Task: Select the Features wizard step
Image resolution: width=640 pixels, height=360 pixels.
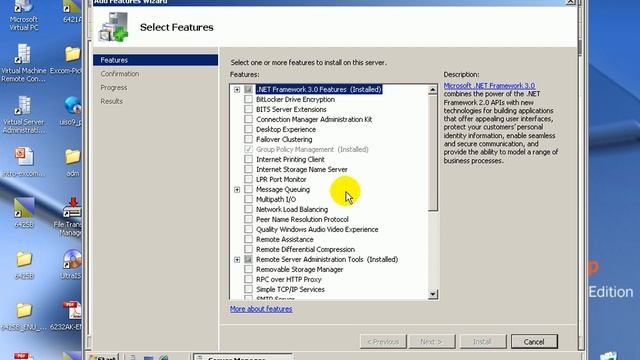Action: coord(156,60)
